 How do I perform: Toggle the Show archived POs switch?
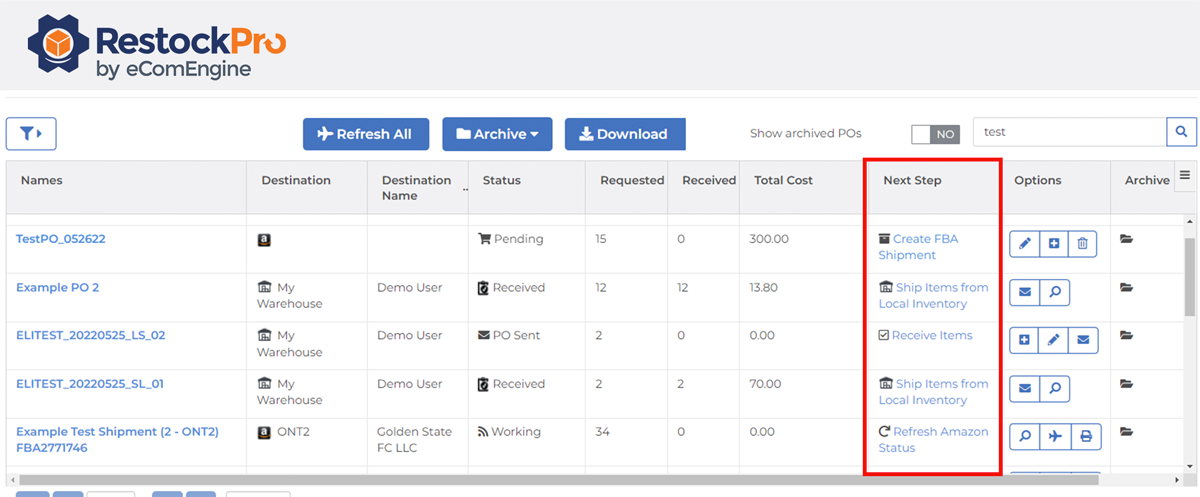click(934, 134)
